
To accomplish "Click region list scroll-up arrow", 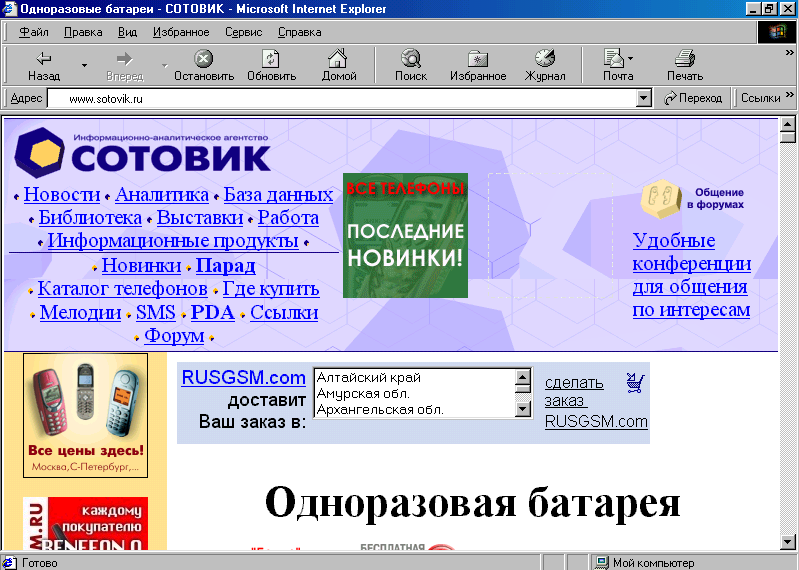I will pos(523,377).
